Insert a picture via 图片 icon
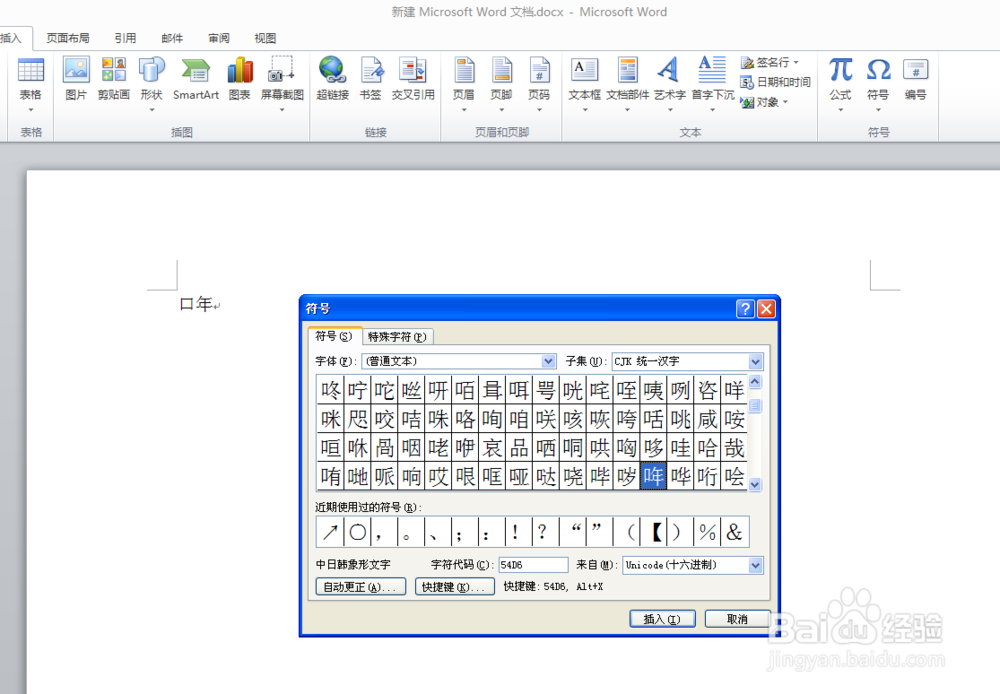Image resolution: width=1000 pixels, height=694 pixels. 76,79
